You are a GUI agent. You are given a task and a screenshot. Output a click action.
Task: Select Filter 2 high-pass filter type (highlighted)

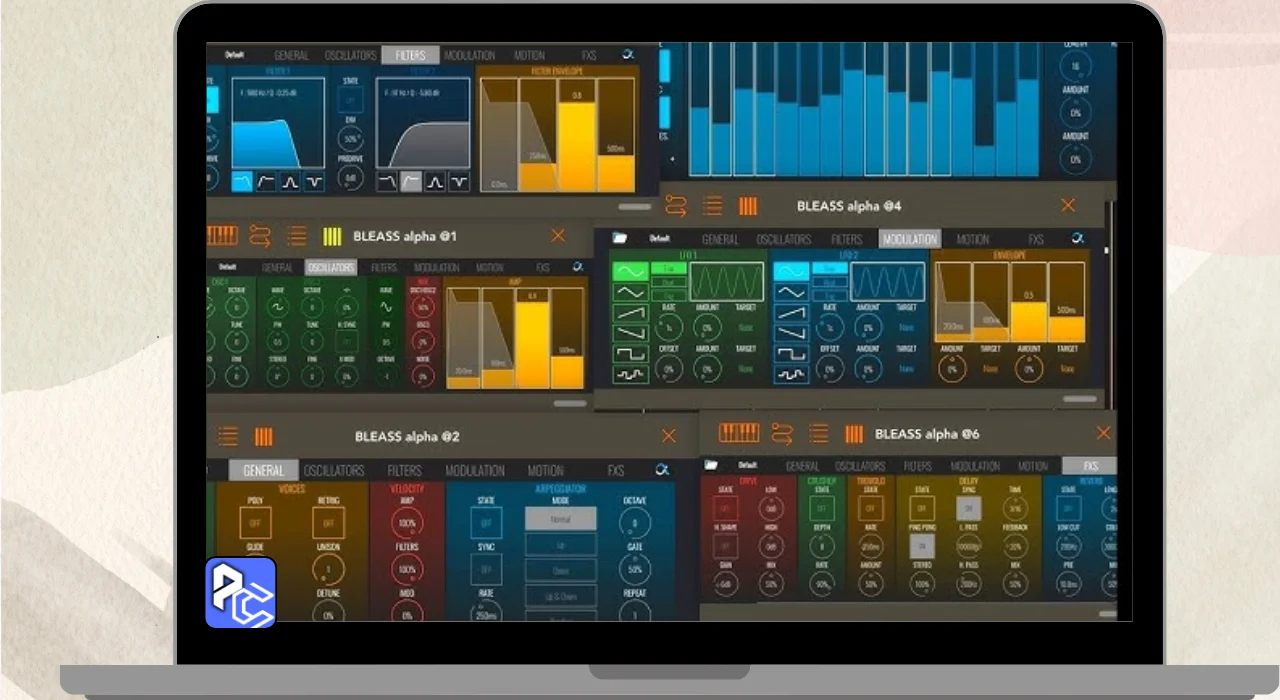pyautogui.click(x=411, y=182)
